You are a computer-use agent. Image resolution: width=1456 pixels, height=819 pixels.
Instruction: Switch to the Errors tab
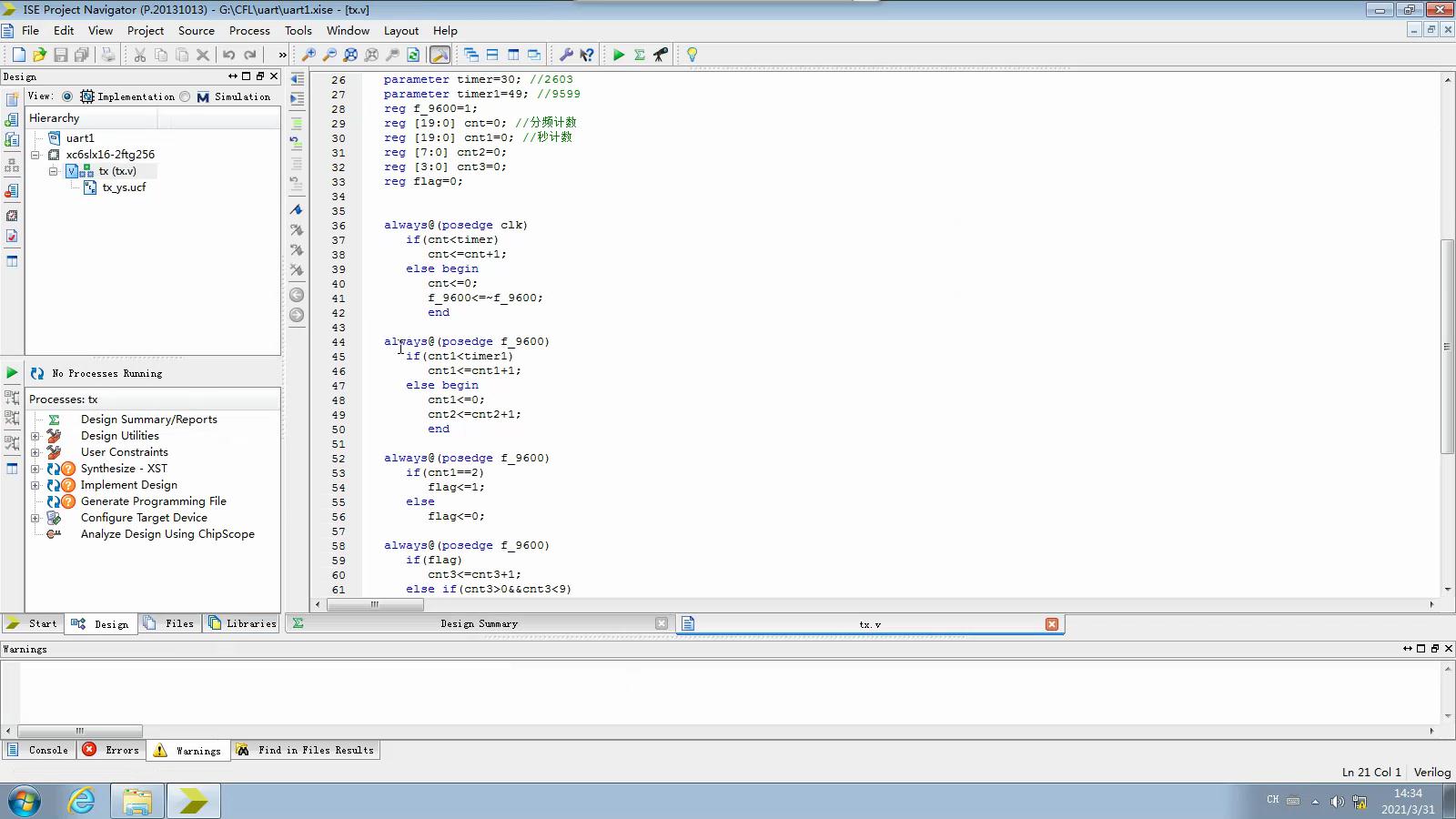[112, 750]
